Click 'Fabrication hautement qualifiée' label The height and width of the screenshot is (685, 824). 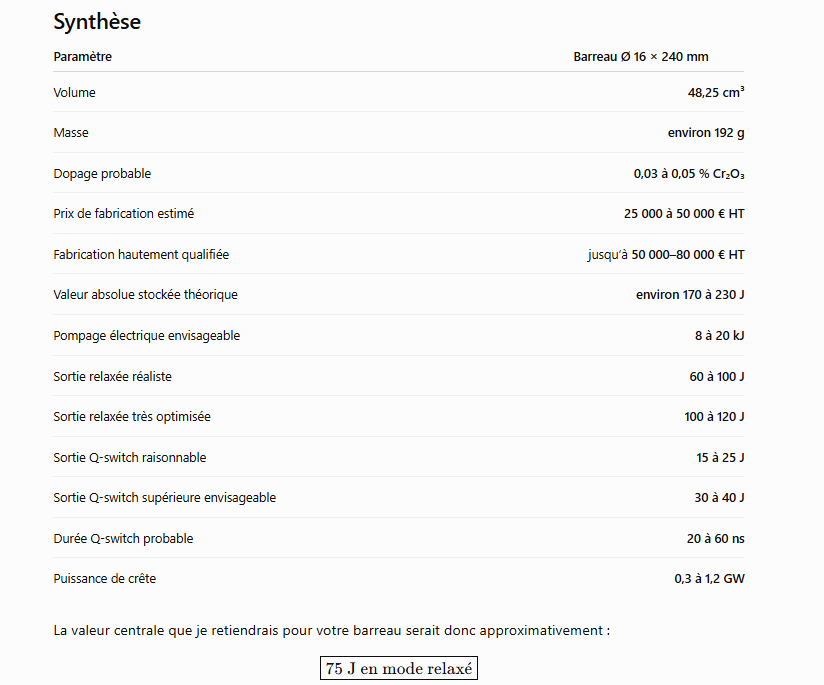point(141,255)
